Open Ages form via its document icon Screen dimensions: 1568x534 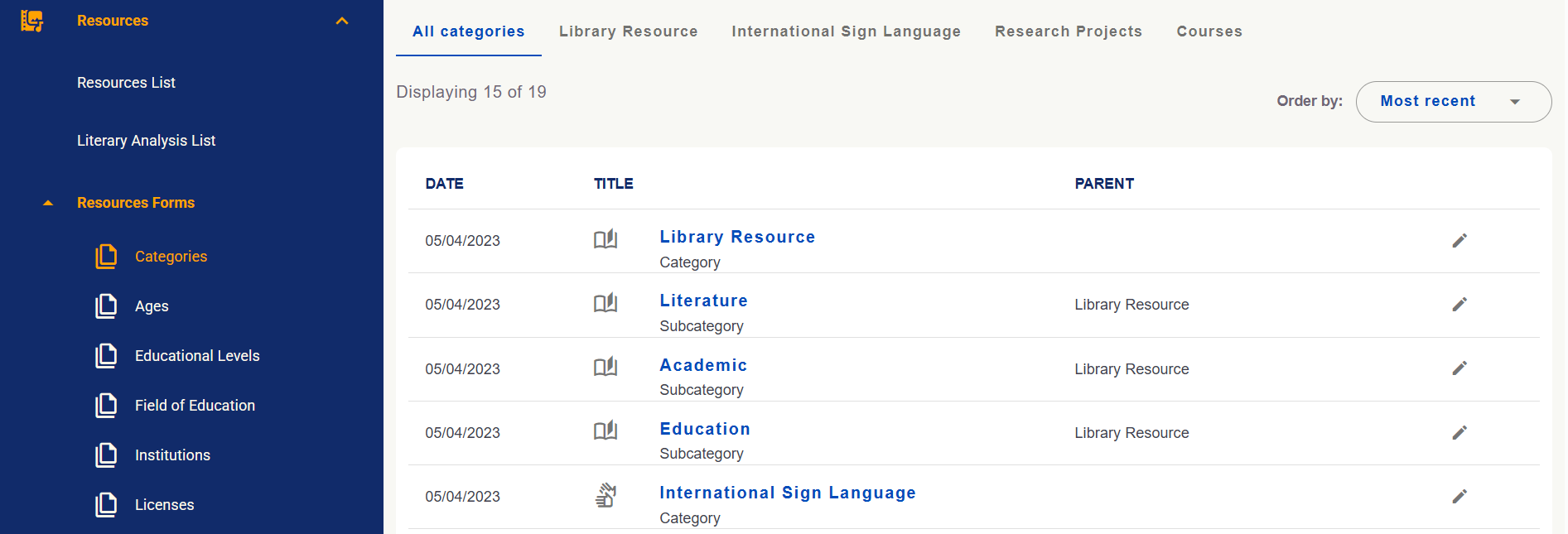(x=106, y=306)
